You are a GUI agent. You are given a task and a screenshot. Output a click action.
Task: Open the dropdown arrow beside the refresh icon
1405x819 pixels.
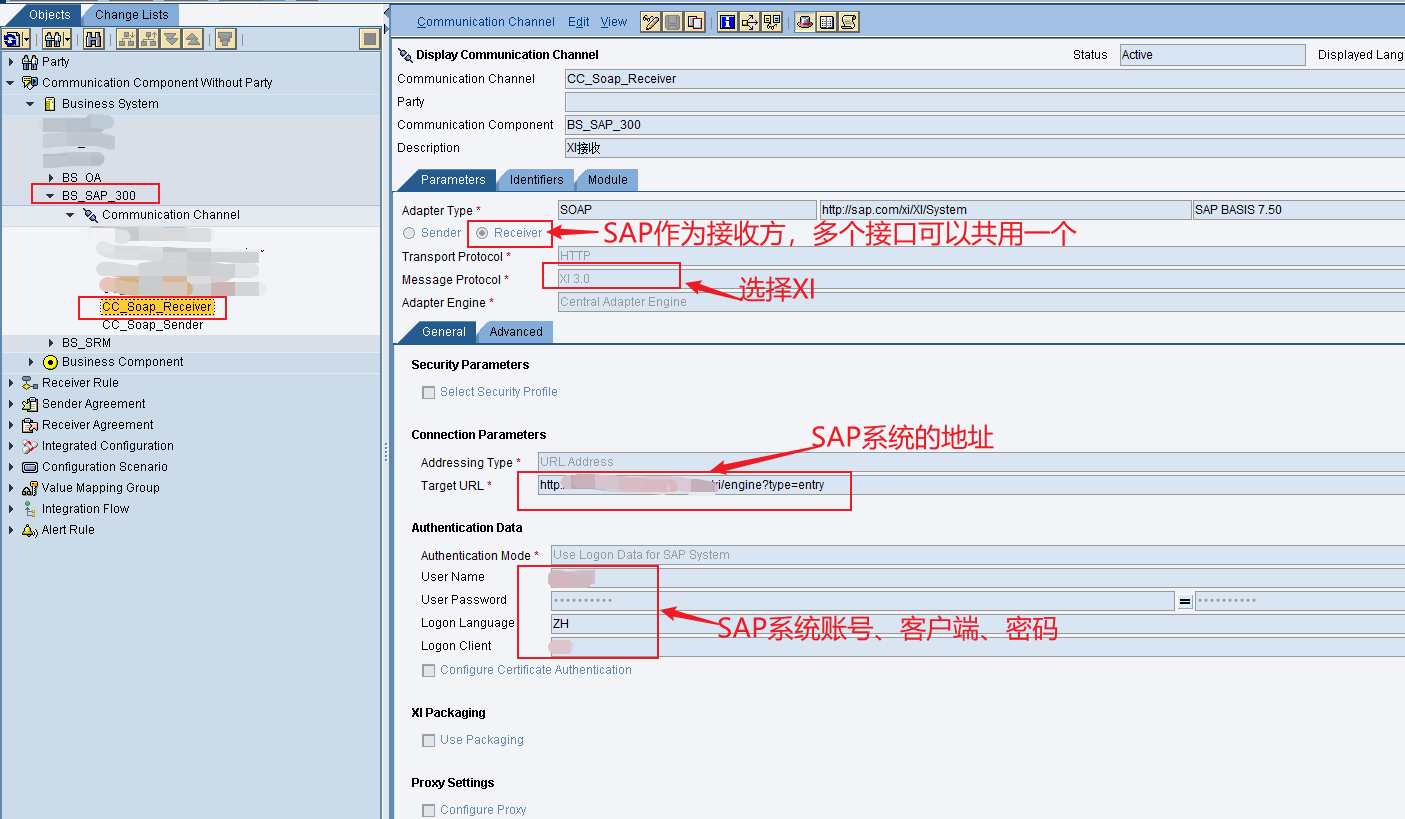27,39
